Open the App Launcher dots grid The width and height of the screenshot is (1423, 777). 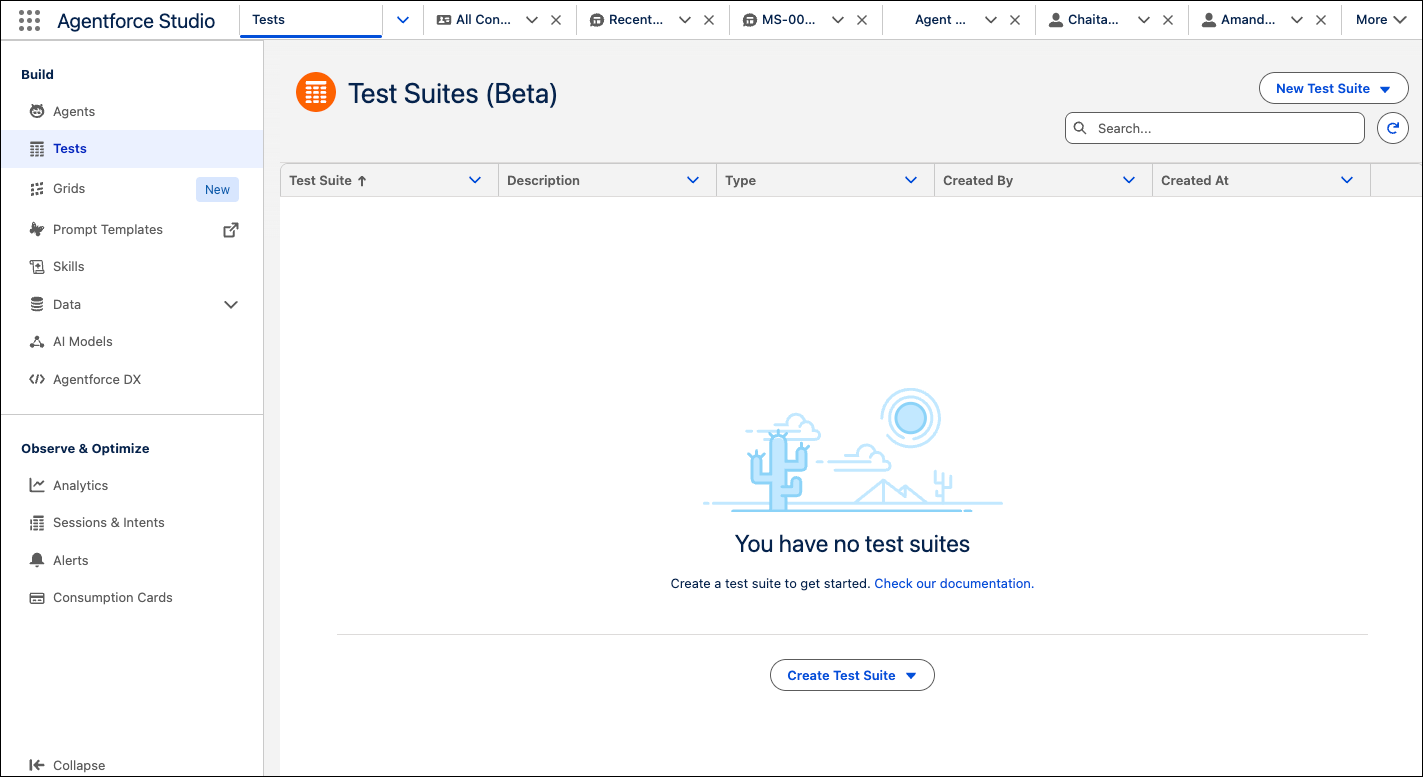click(30, 20)
